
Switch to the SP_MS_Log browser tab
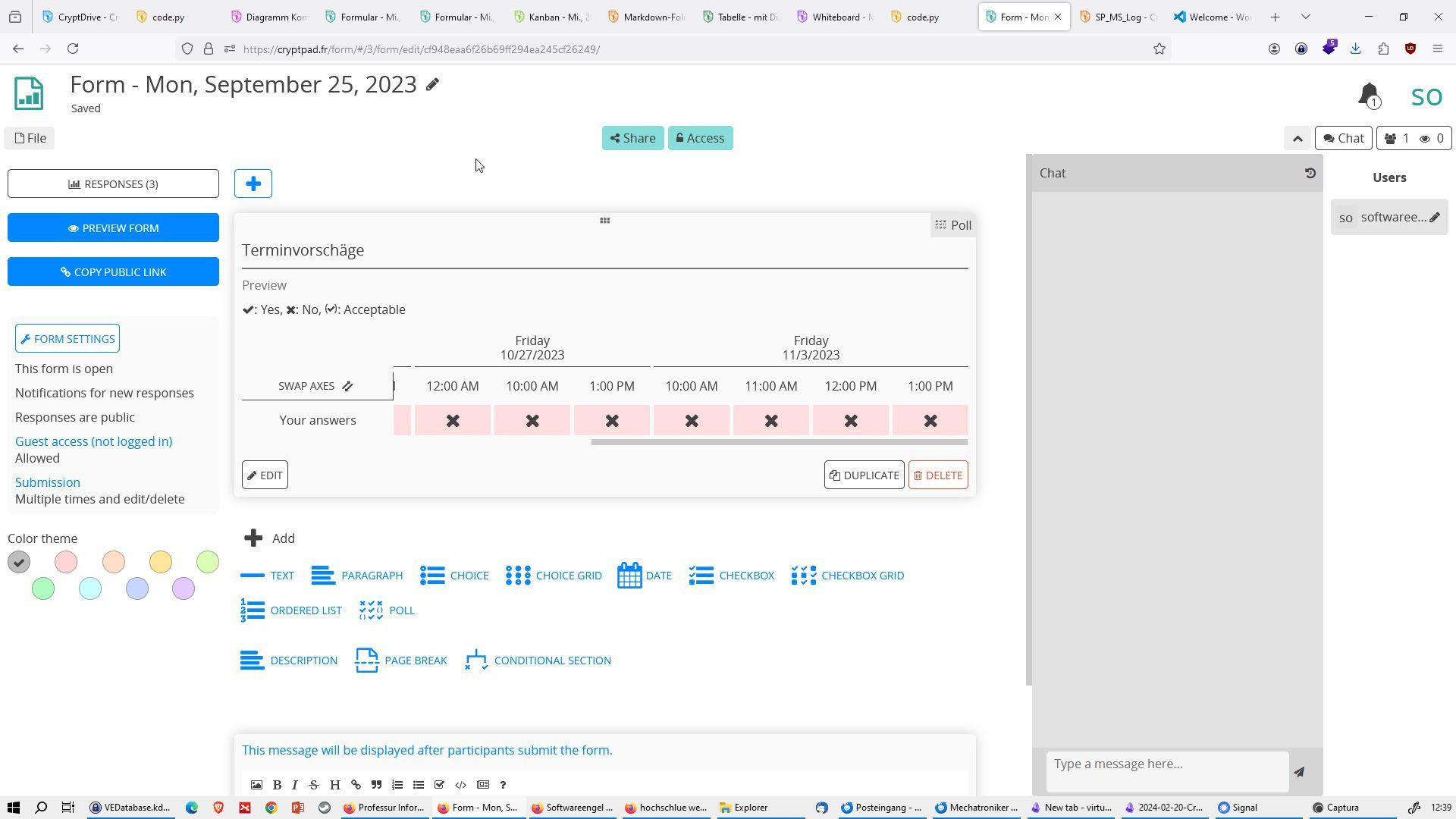[1119, 17]
